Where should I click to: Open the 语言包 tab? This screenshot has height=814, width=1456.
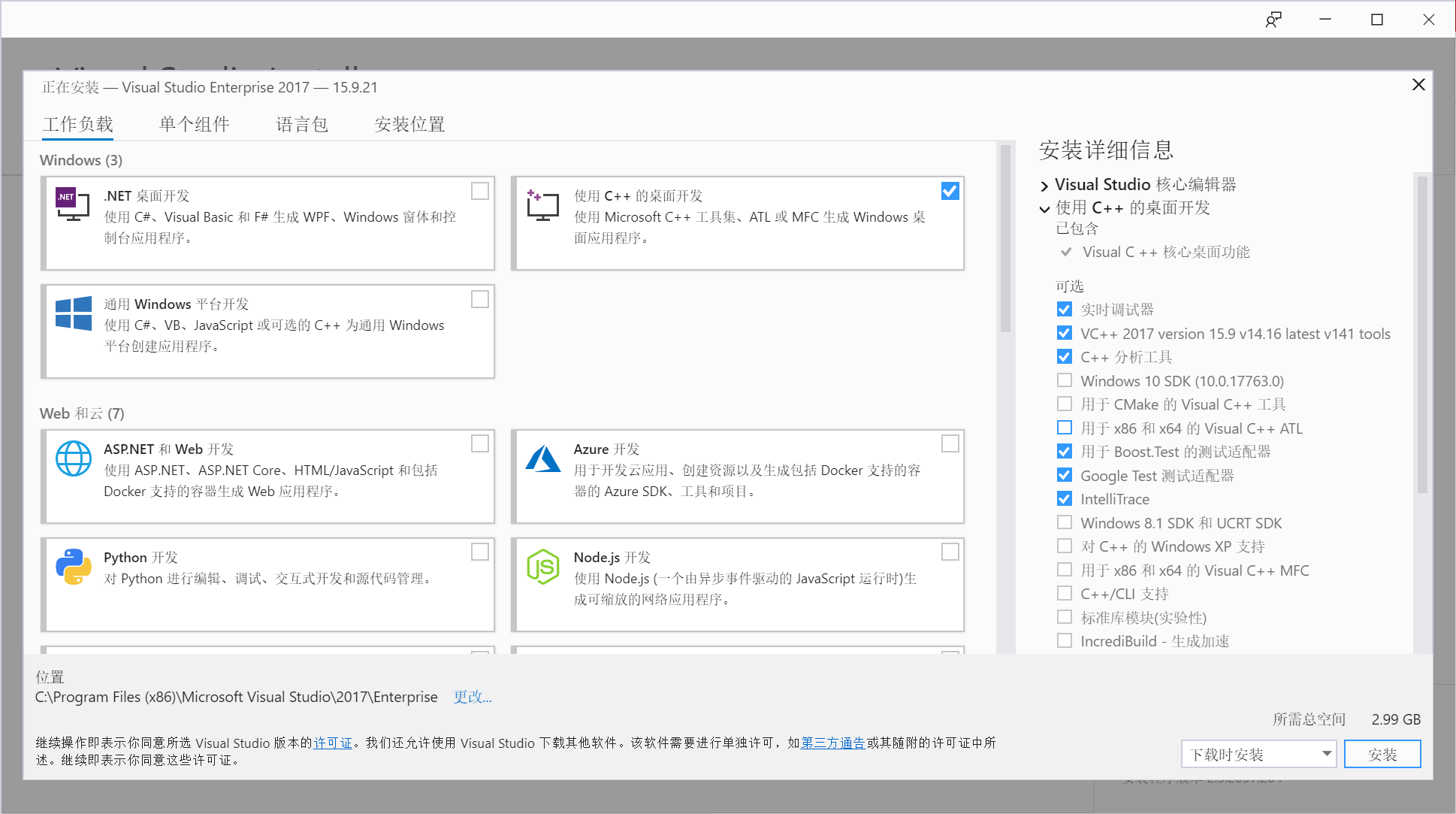coord(301,124)
